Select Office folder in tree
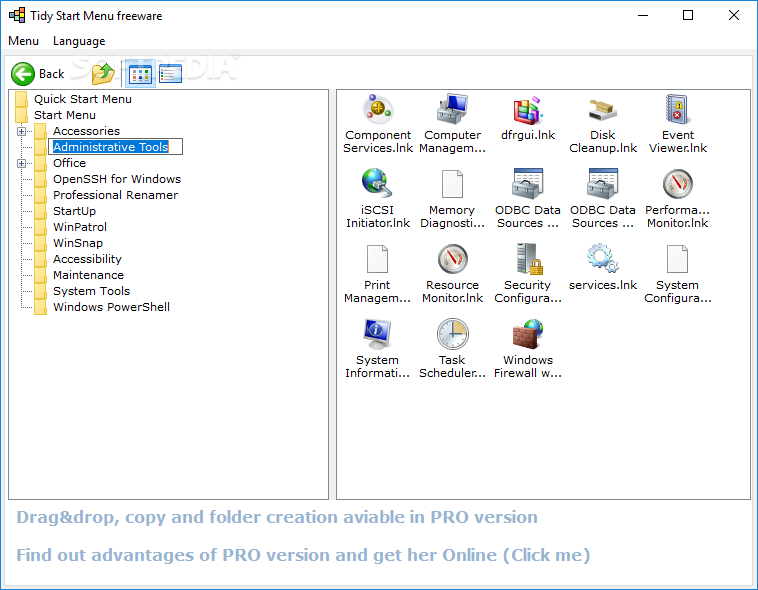 [x=70, y=163]
